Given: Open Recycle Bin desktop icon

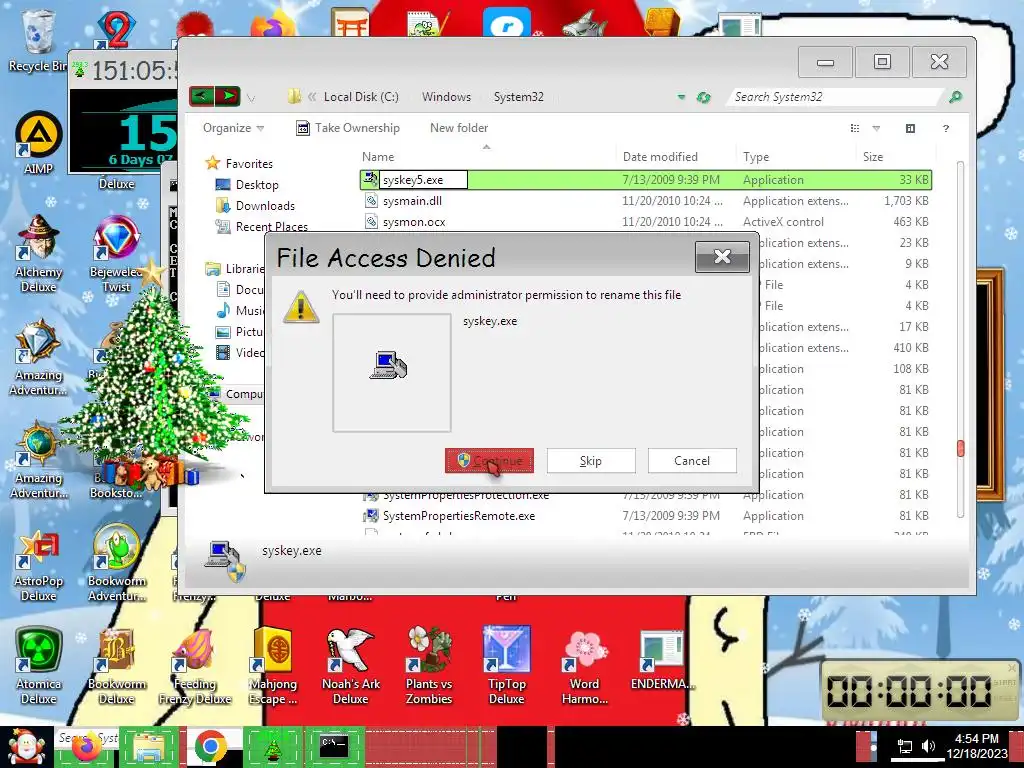Looking at the screenshot, I should click(x=38, y=40).
